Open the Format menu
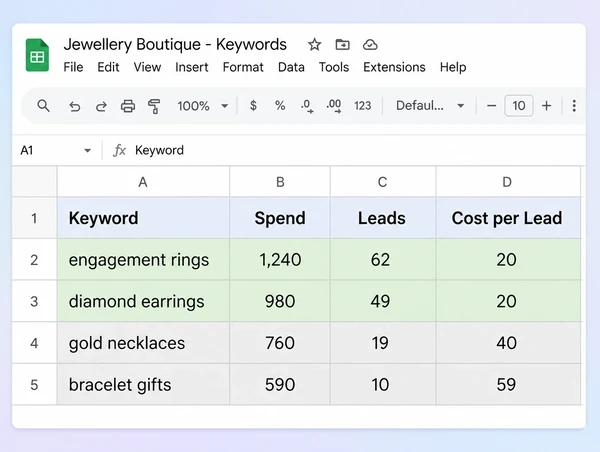 coord(243,67)
